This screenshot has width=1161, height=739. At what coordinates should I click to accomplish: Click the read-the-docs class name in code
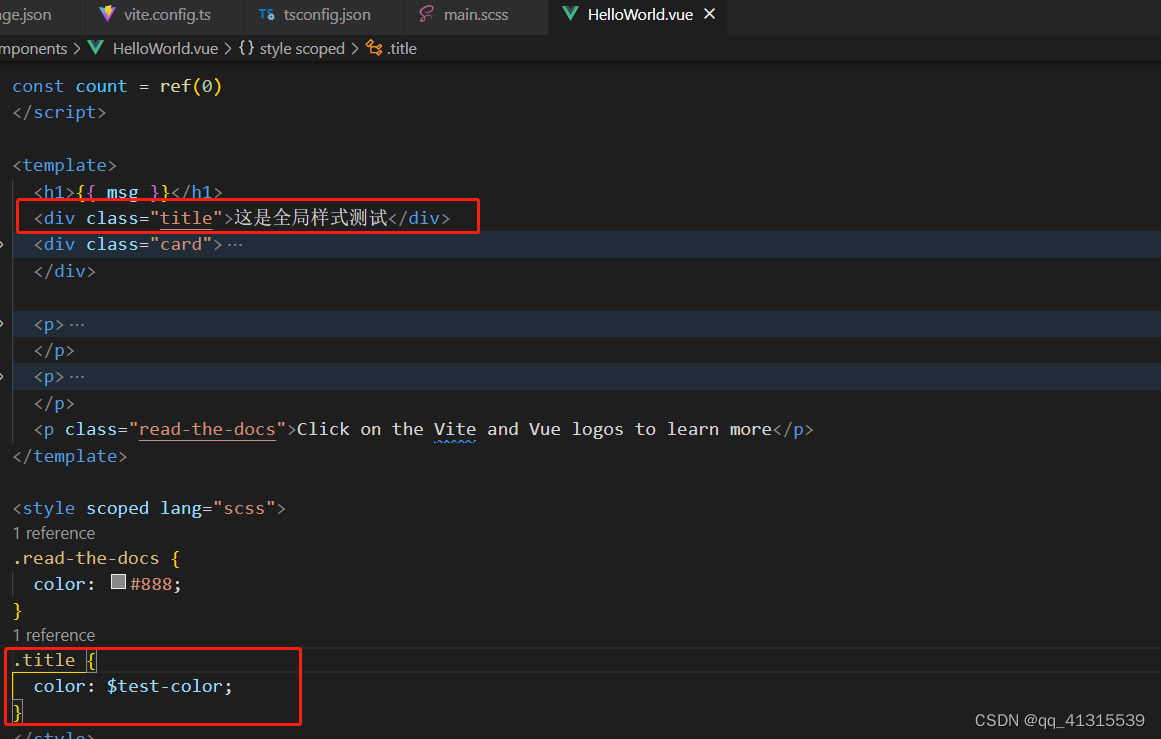coord(207,429)
